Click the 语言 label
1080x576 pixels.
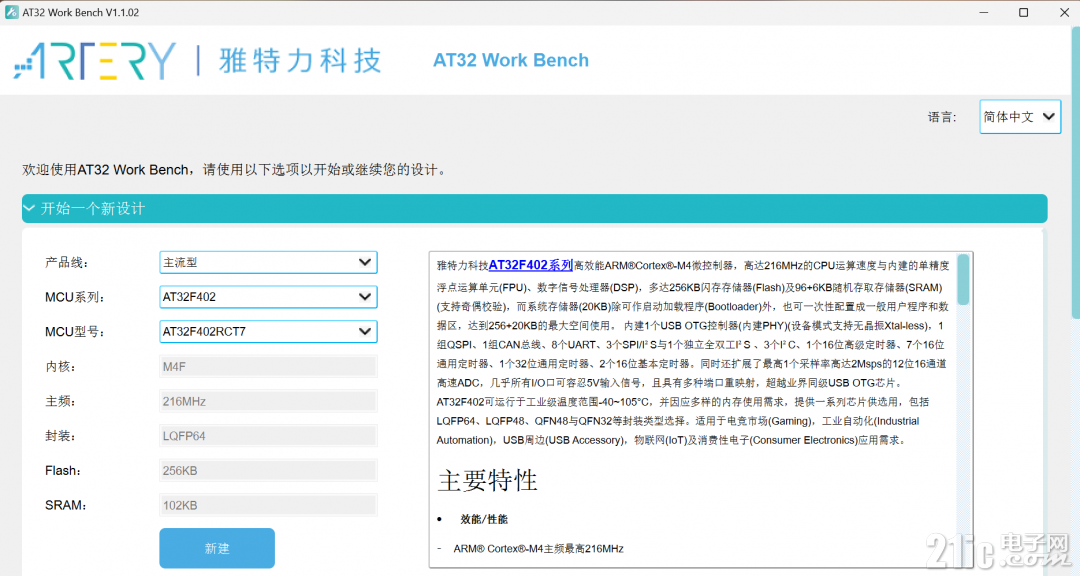pos(942,117)
